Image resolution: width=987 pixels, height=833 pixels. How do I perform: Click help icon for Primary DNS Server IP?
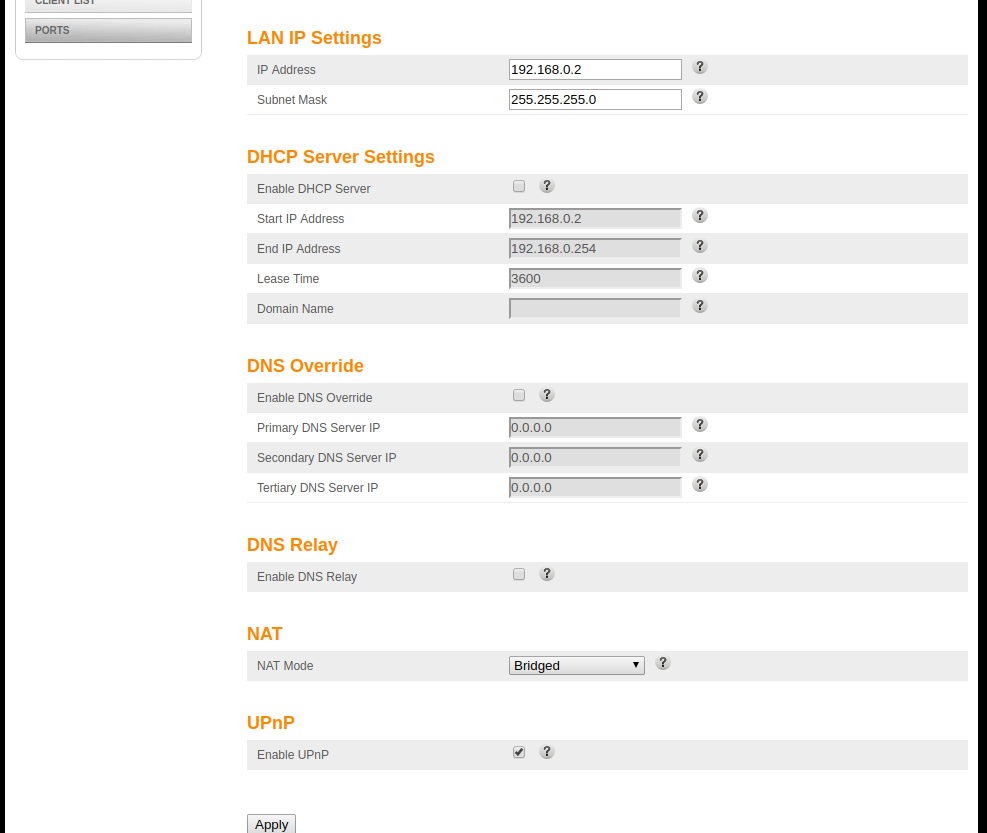[699, 424]
